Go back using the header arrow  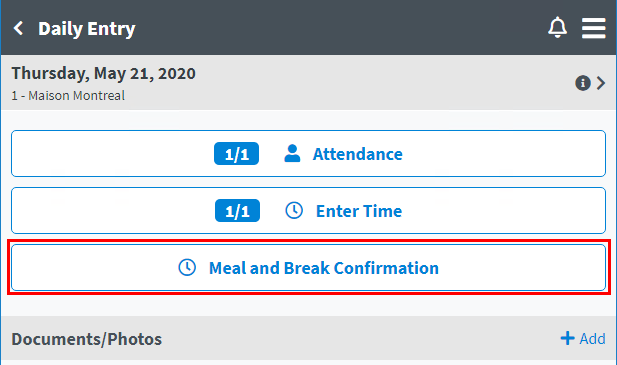point(18,28)
